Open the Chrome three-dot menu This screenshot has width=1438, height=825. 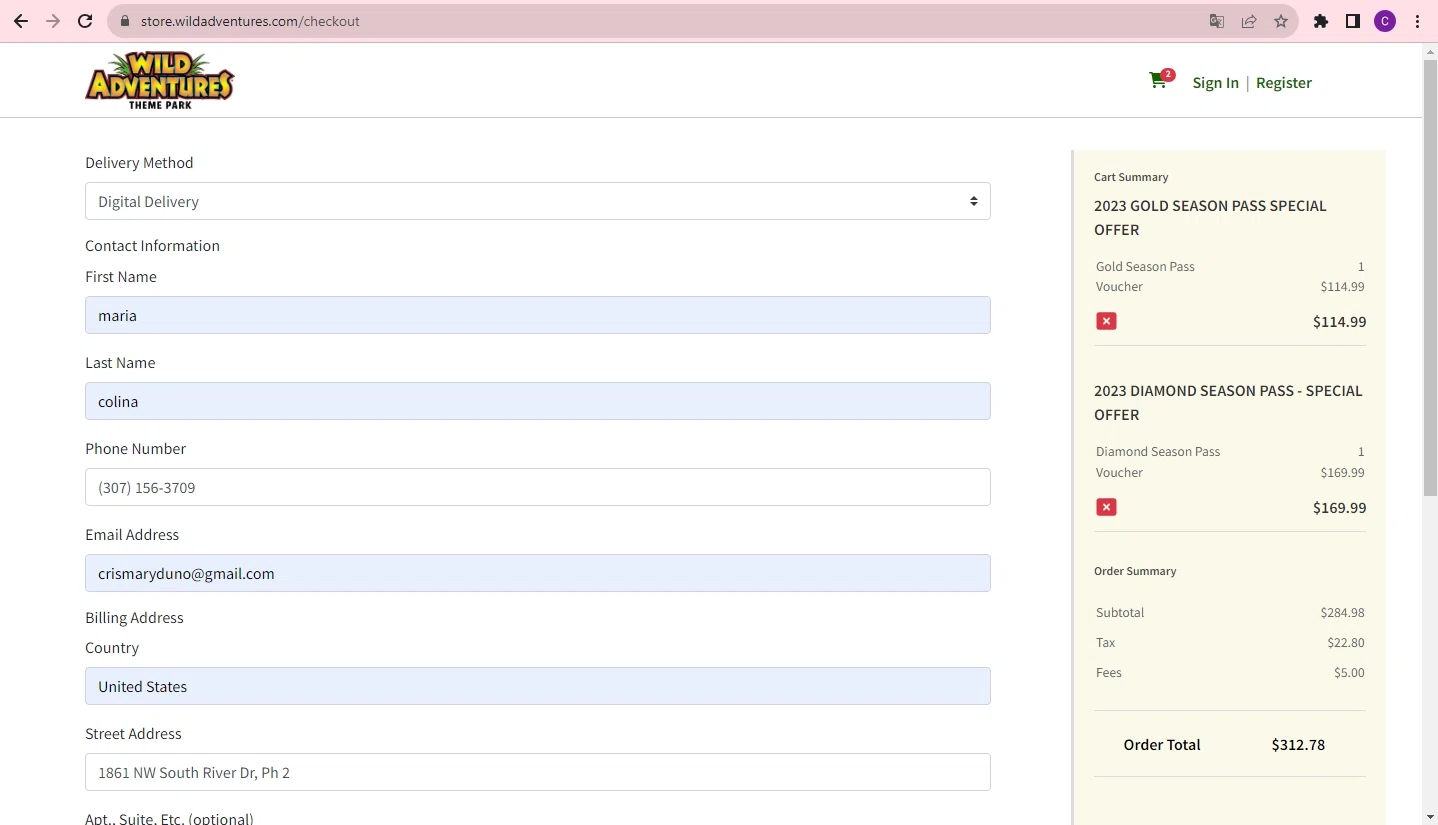1418,21
